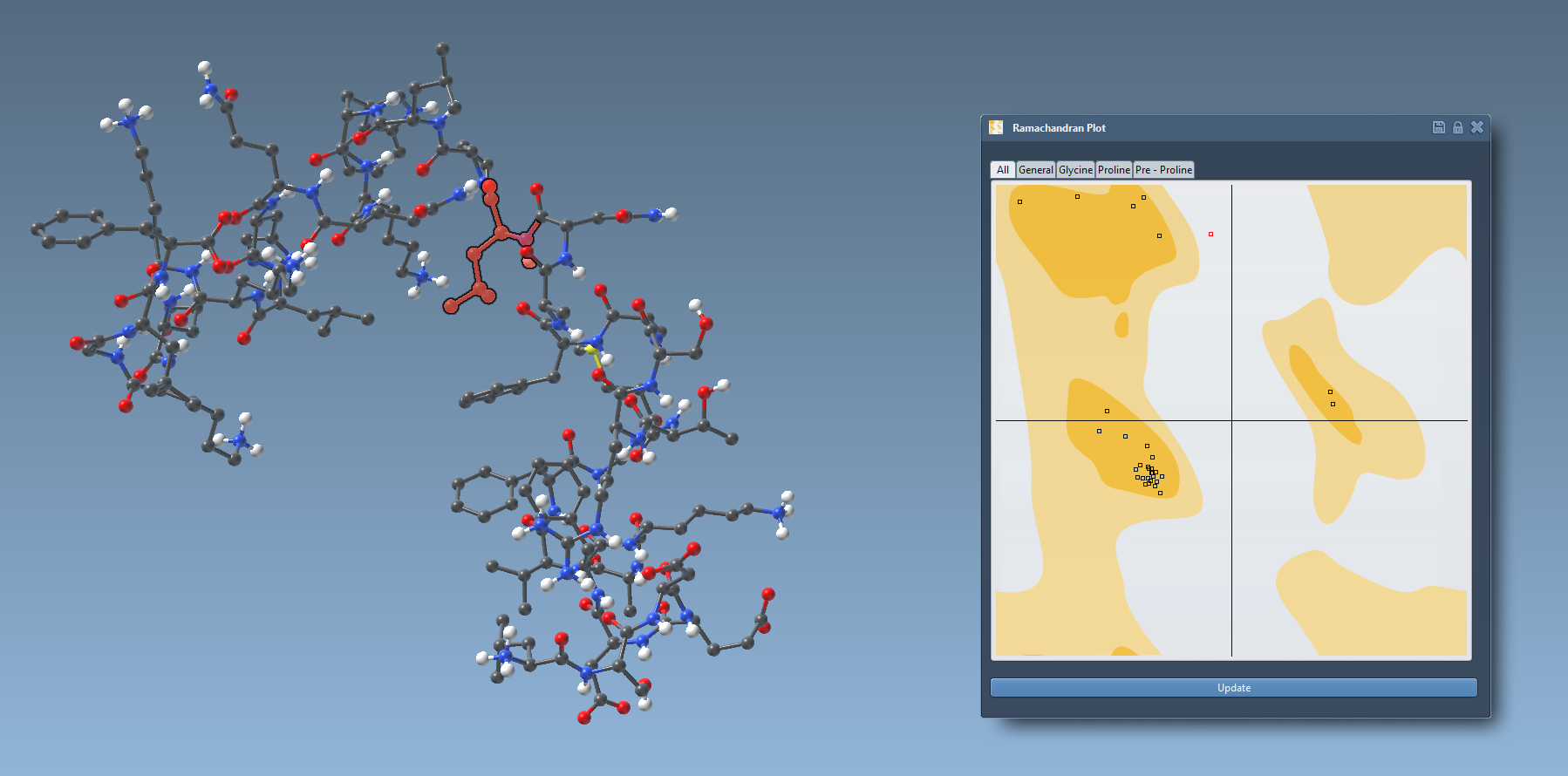Click the leftmost data point in upper-left region
The image size is (1568, 776).
[1019, 202]
